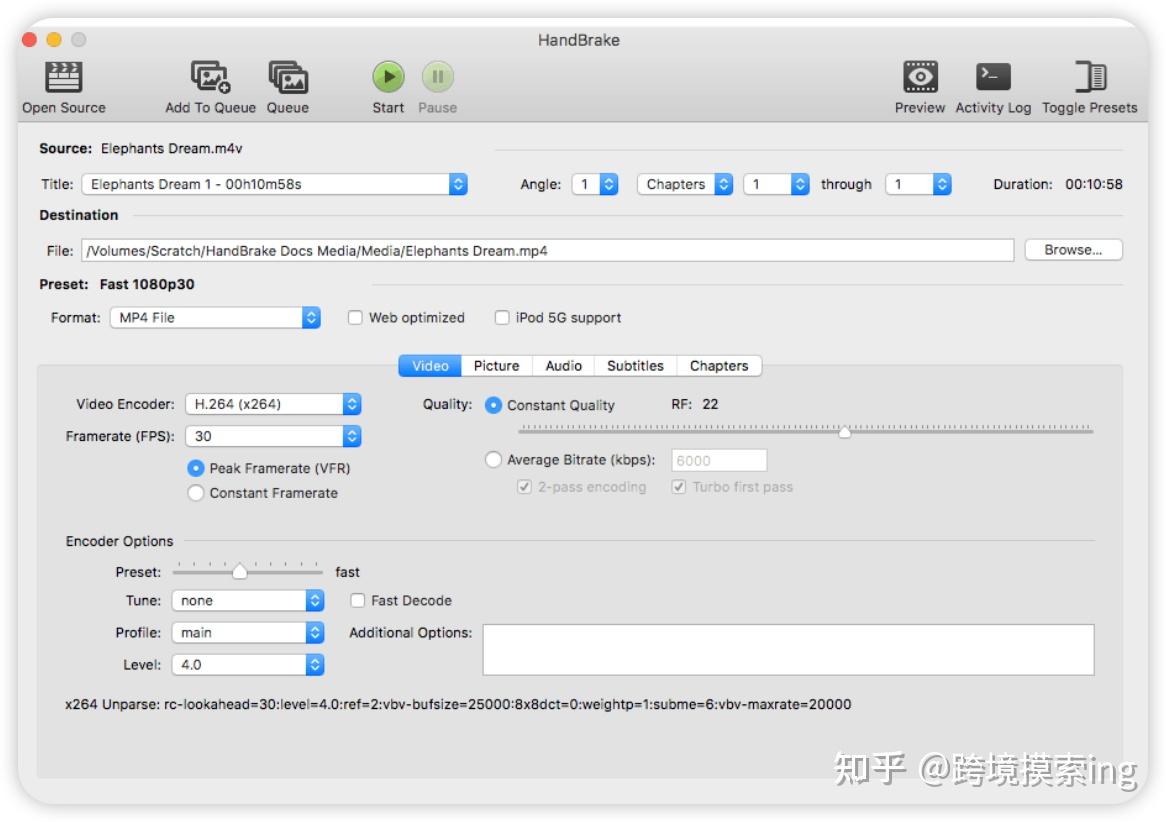Image resolution: width=1166 pixels, height=822 pixels.
Task: Open the Profile dropdown set to main
Action: click(x=248, y=632)
